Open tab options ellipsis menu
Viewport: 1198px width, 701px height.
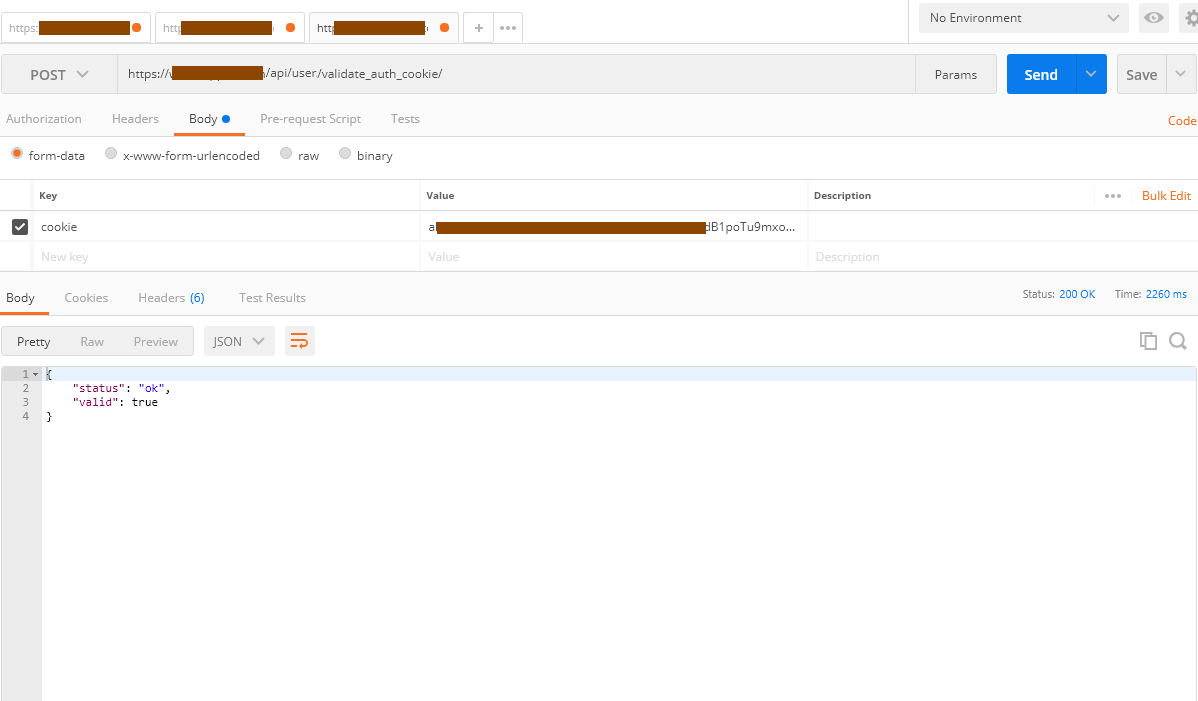(508, 28)
